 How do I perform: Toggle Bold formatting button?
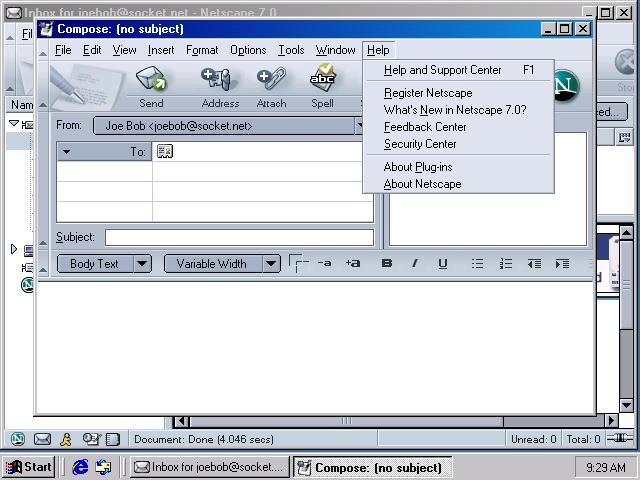click(x=387, y=263)
